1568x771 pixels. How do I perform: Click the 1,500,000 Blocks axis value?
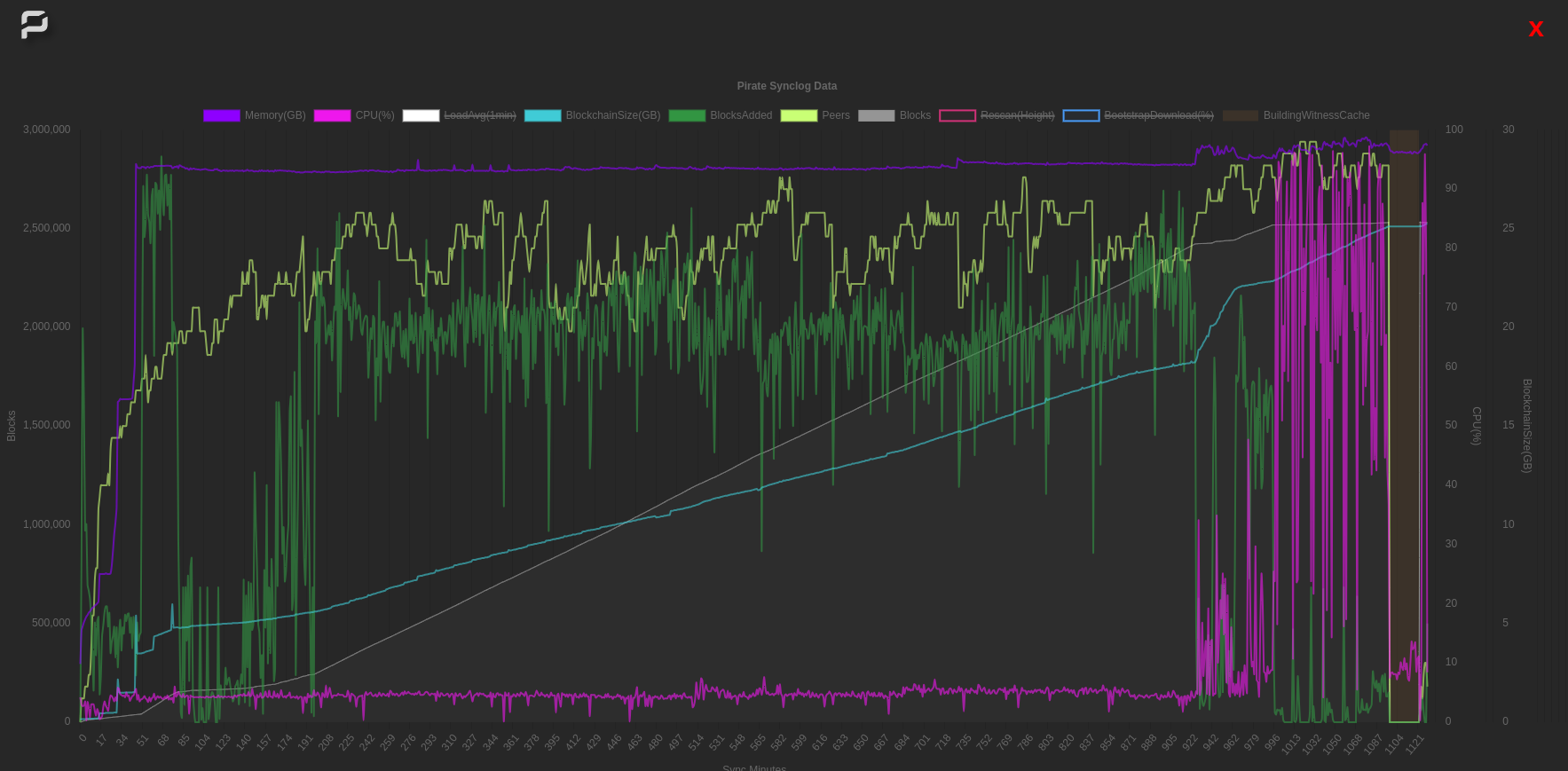[x=47, y=425]
